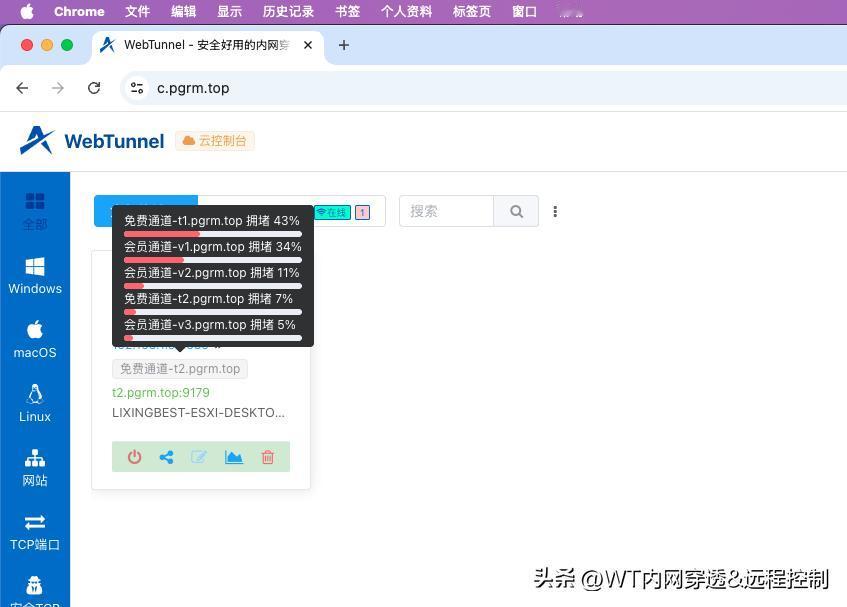Image resolution: width=847 pixels, height=607 pixels.
Task: Open the 文件 menu
Action: click(137, 11)
